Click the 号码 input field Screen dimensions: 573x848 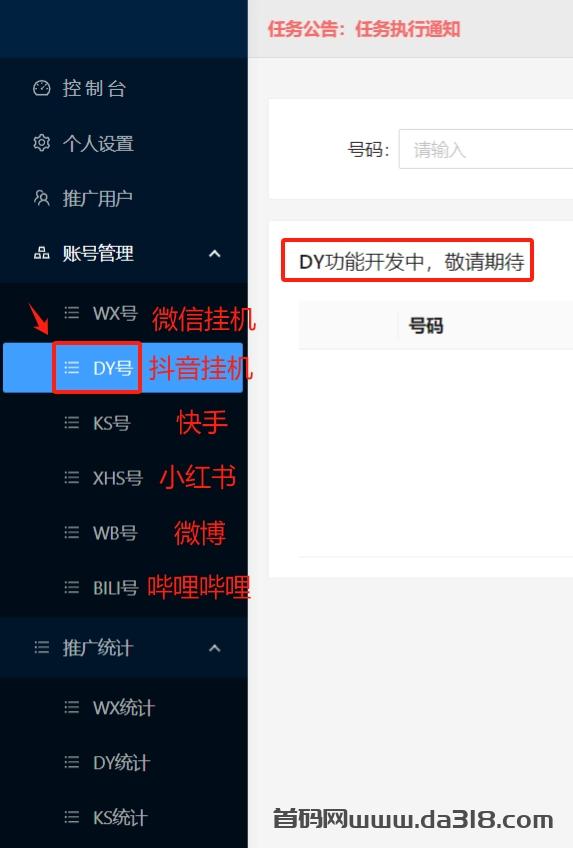(x=486, y=149)
